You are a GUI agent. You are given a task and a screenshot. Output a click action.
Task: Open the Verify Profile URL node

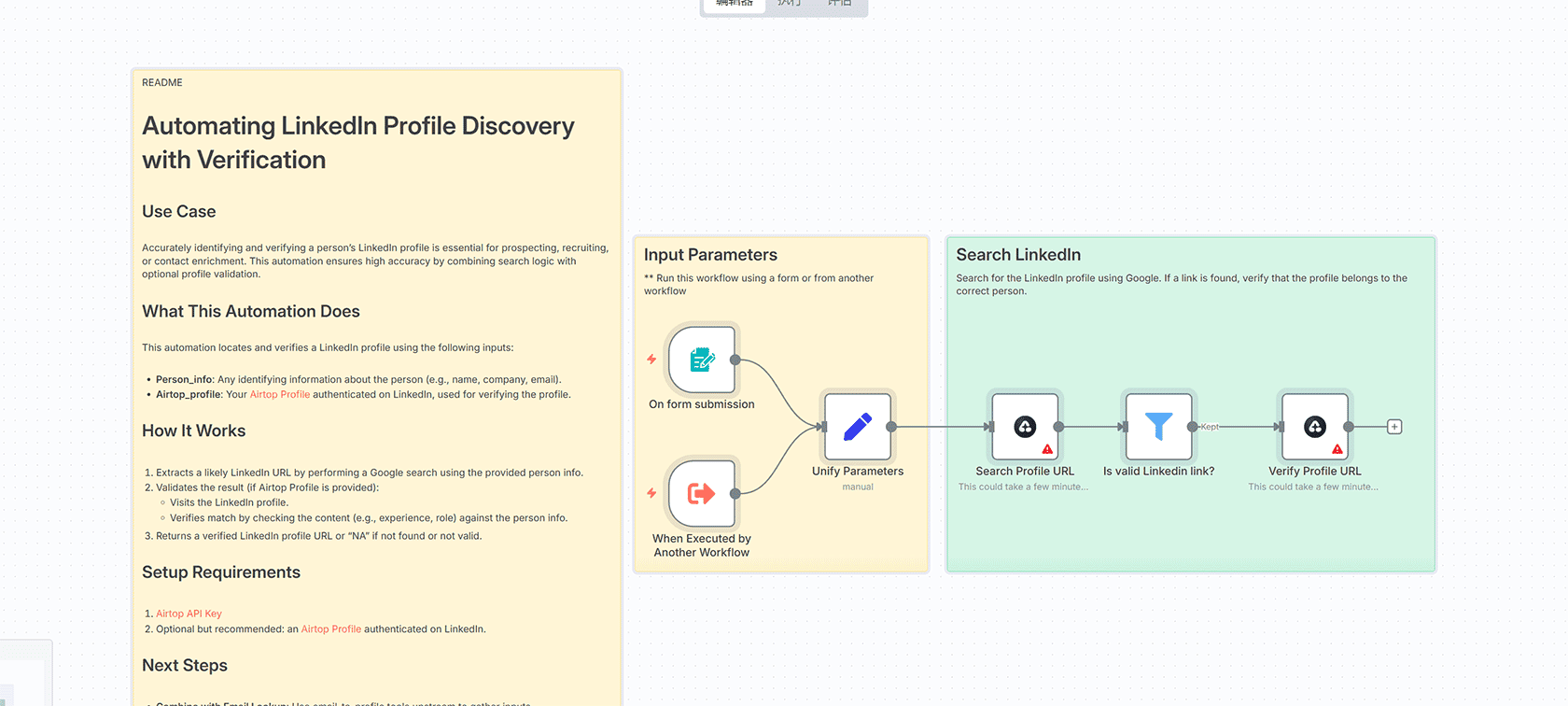(1314, 427)
